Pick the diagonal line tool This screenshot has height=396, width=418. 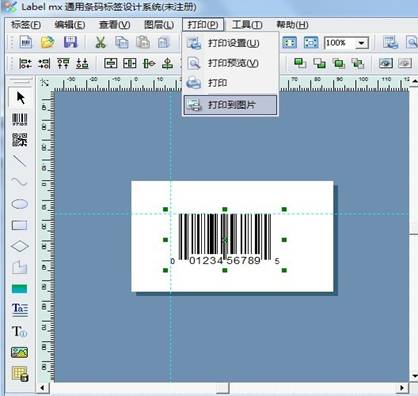point(20,161)
